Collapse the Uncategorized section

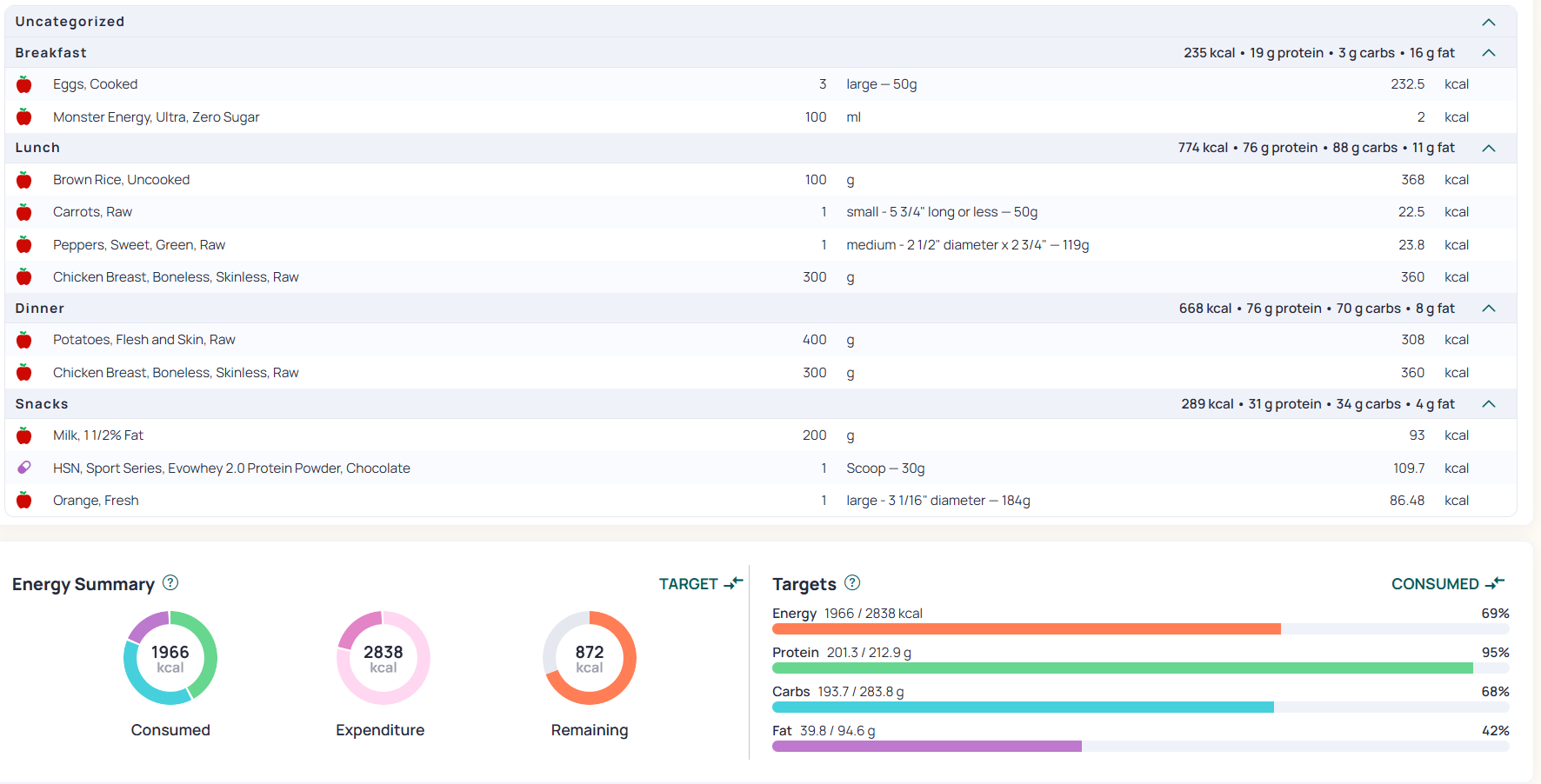pos(1489,22)
